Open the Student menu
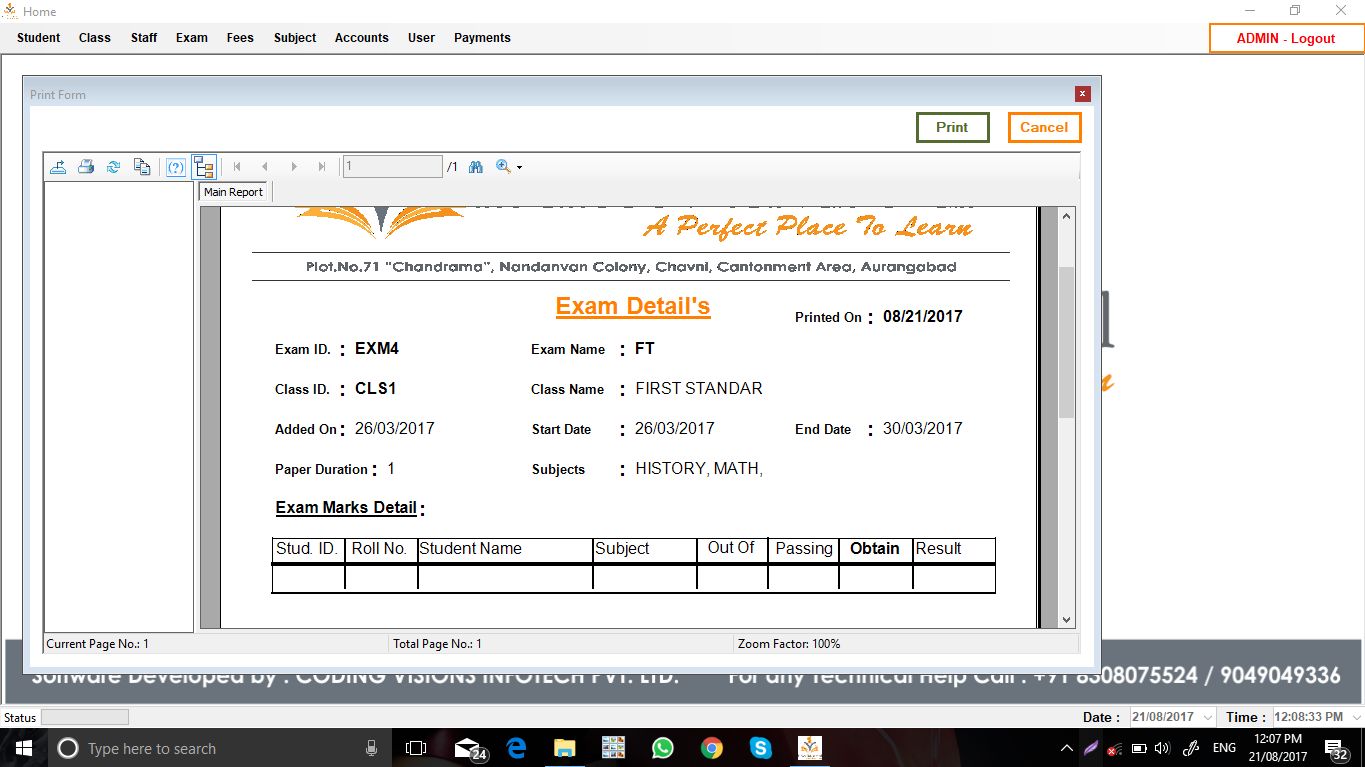 (39, 38)
